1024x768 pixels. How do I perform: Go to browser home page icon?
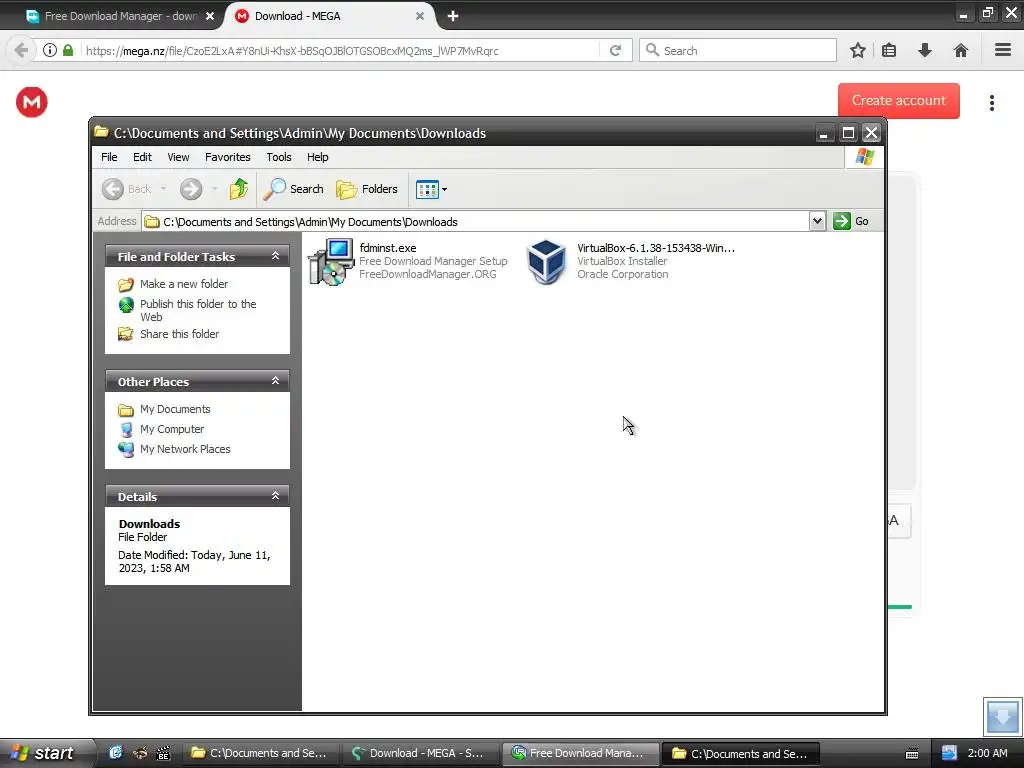pos(961,50)
